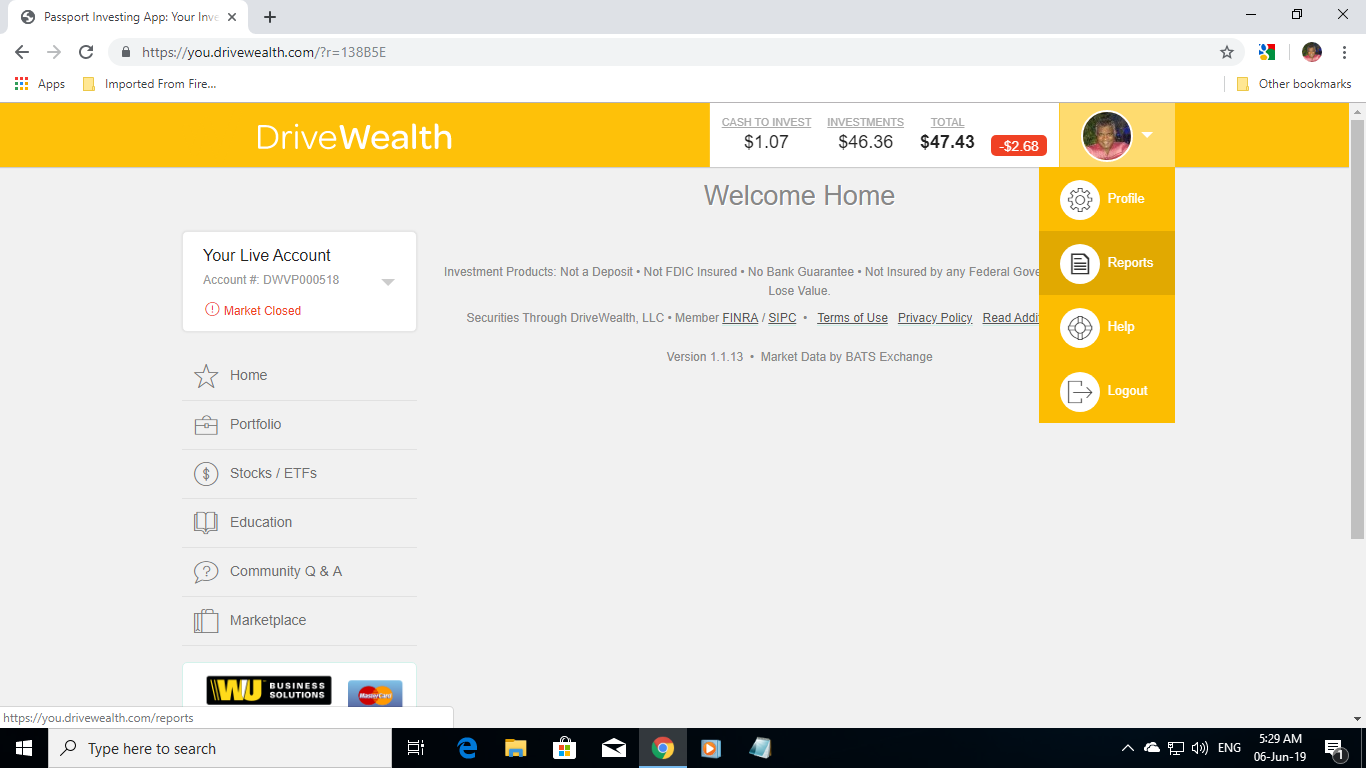Open Chrome's three-dot menu
The width and height of the screenshot is (1366, 768).
(x=1344, y=52)
